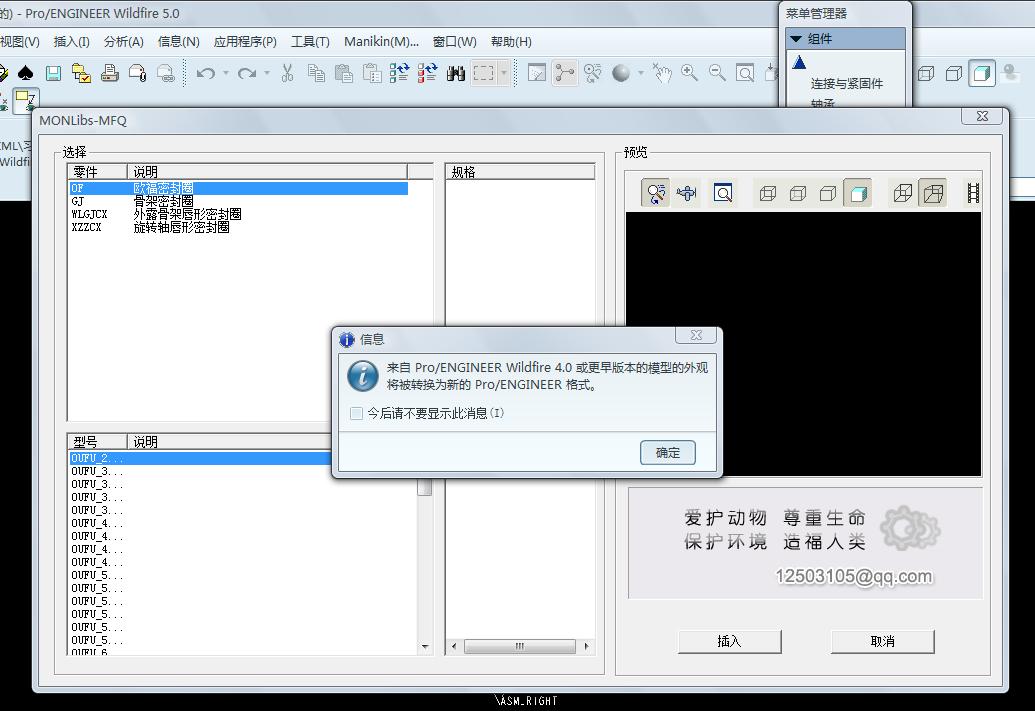1035x711 pixels.
Task: Open the 插入(I) menu
Action: point(71,42)
